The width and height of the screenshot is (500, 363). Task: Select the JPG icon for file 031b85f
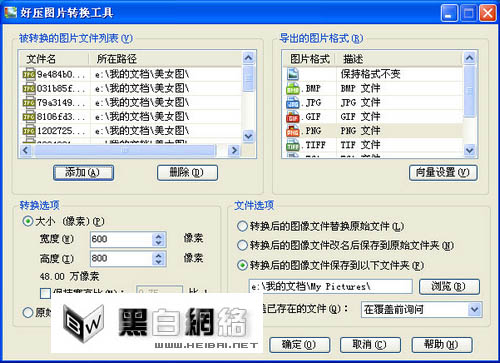tap(29, 88)
